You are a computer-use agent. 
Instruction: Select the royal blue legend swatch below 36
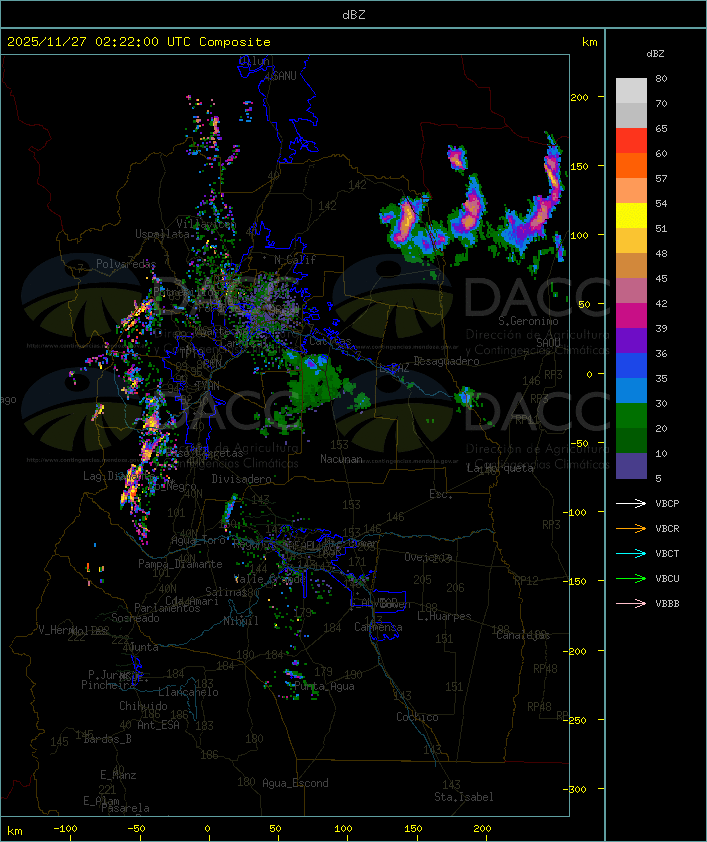pos(631,366)
